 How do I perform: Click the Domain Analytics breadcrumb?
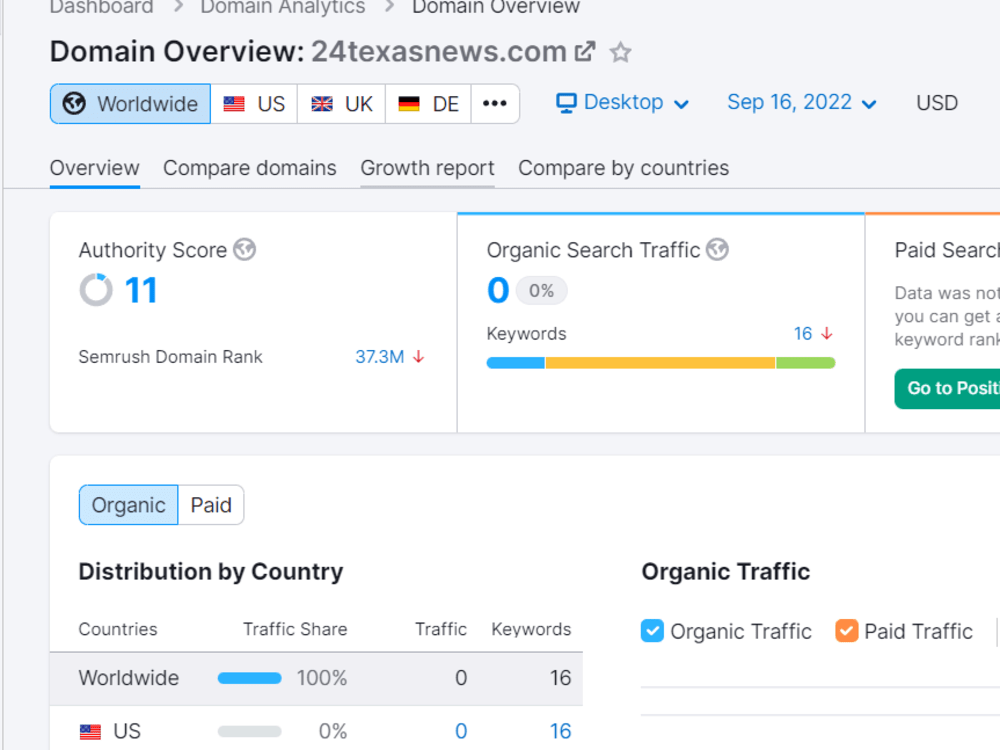click(x=283, y=7)
